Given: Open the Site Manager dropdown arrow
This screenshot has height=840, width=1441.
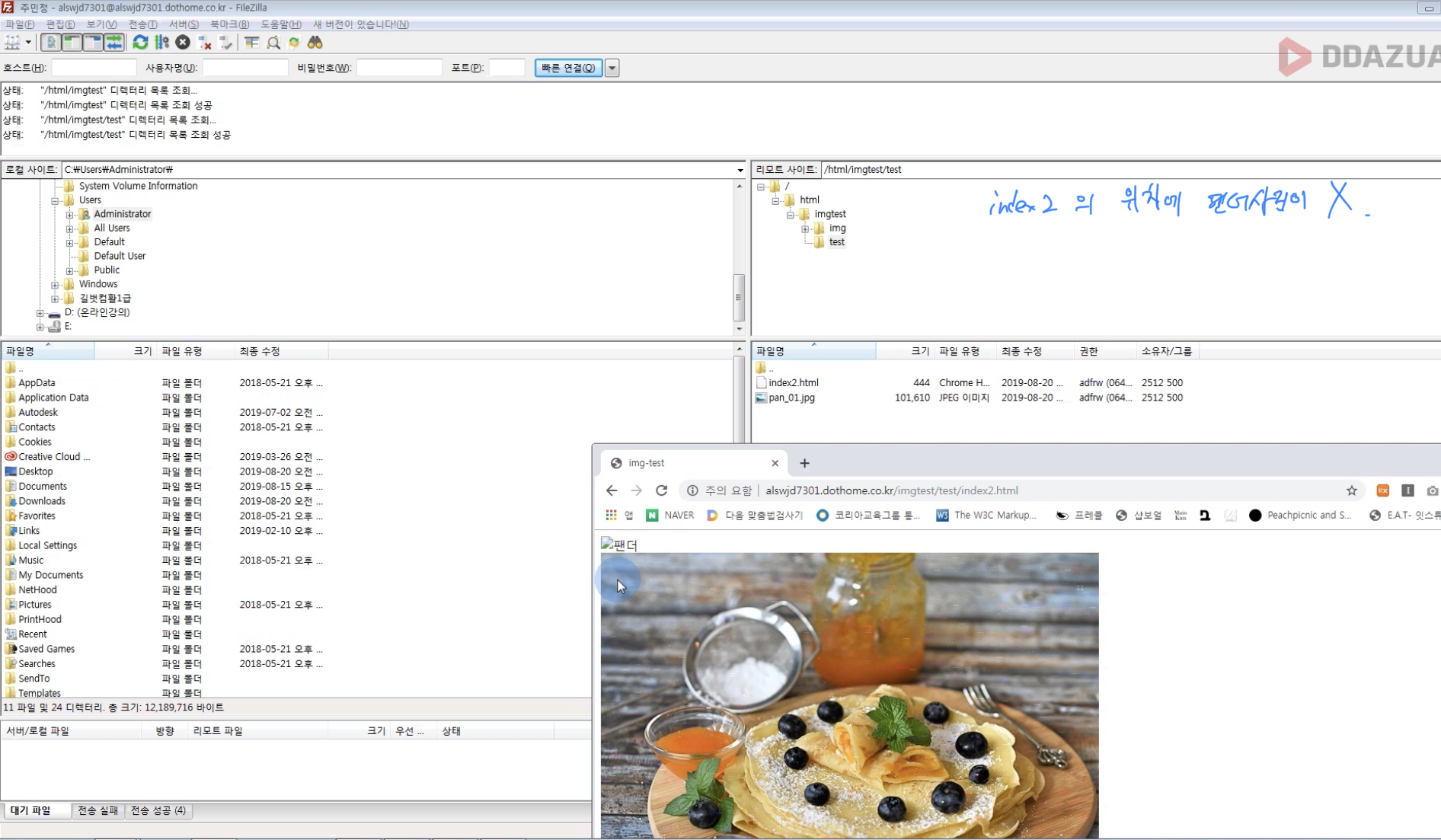Looking at the screenshot, I should [28, 43].
